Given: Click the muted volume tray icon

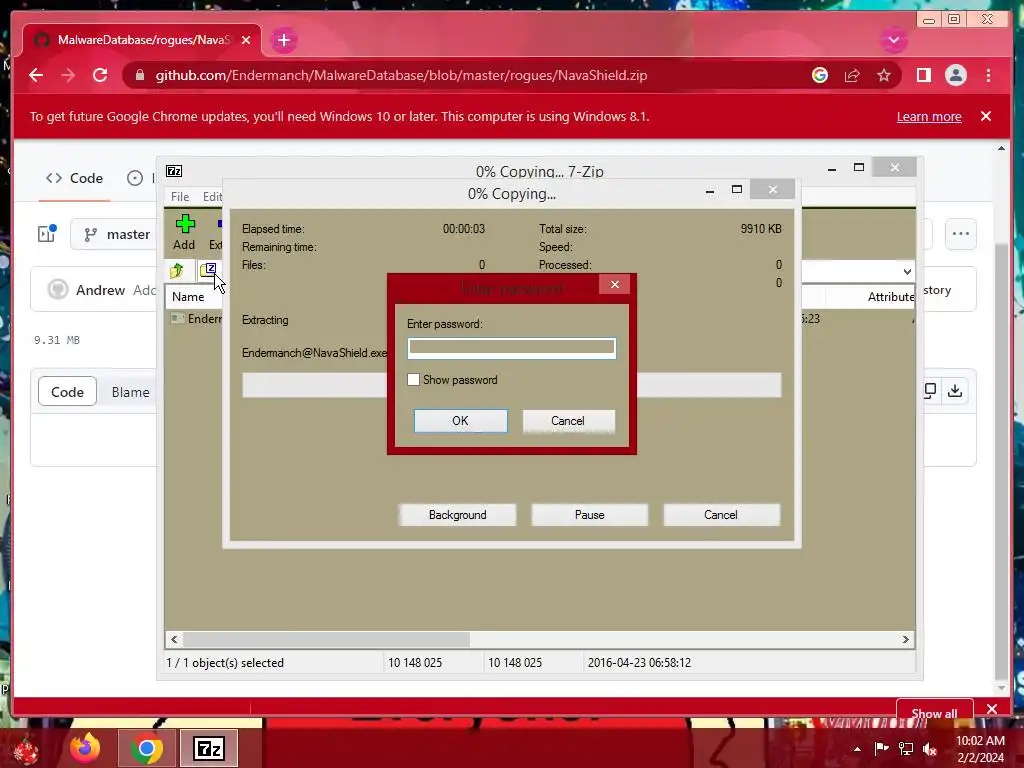Looking at the screenshot, I should click(x=930, y=749).
